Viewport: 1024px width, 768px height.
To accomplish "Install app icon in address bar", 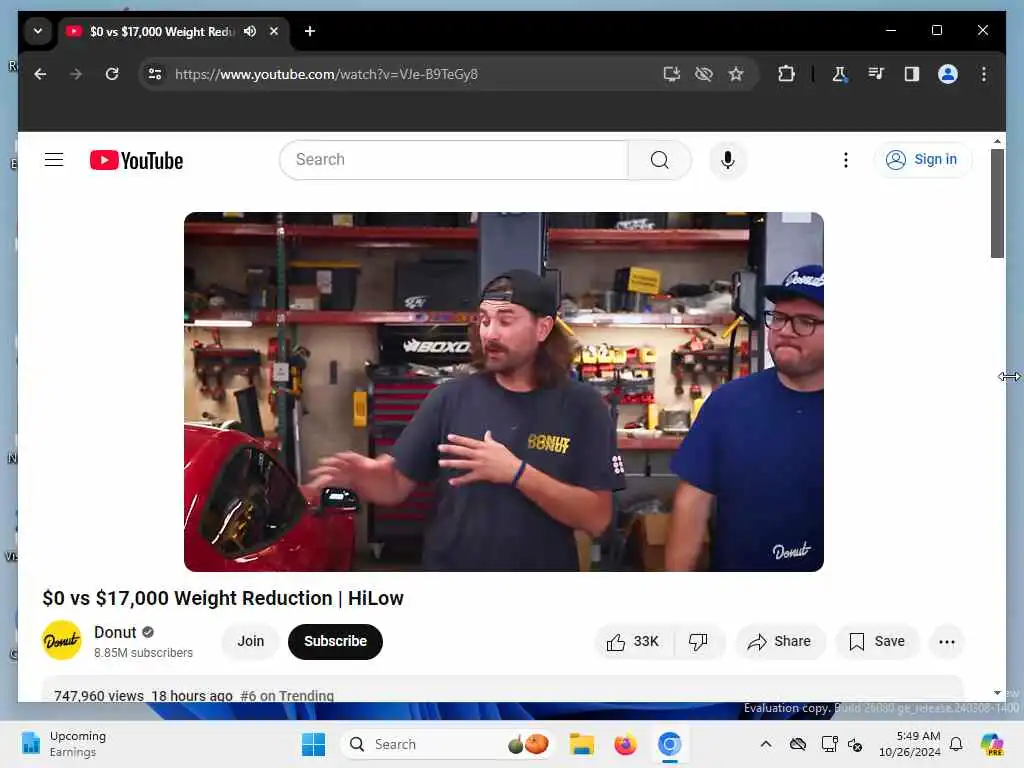I will [x=671, y=74].
